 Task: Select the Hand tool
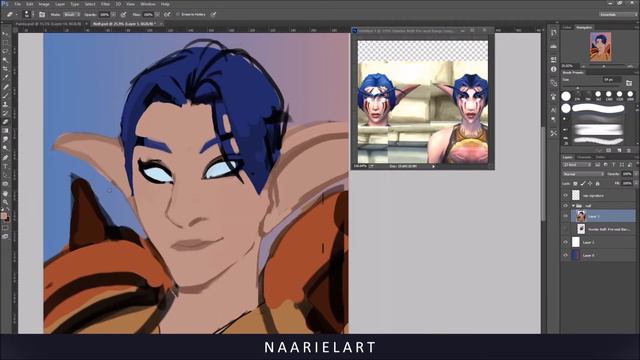click(5, 193)
